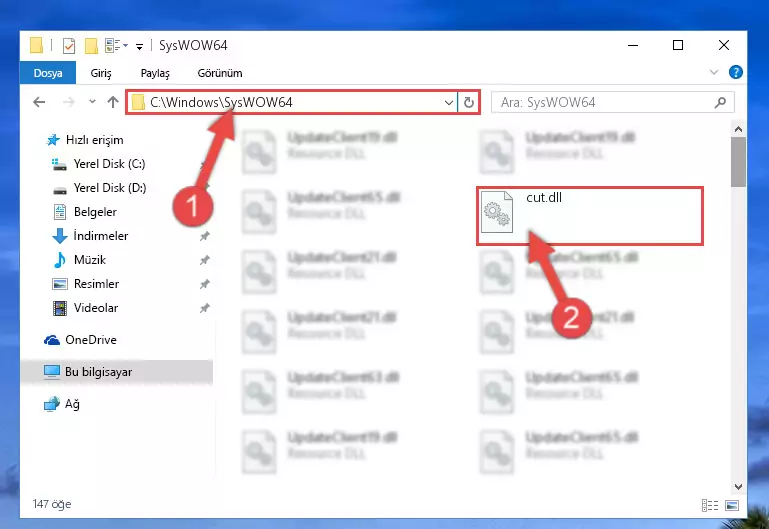This screenshot has width=769, height=529.
Task: Open the İndirmeler folder
Action: point(90,236)
